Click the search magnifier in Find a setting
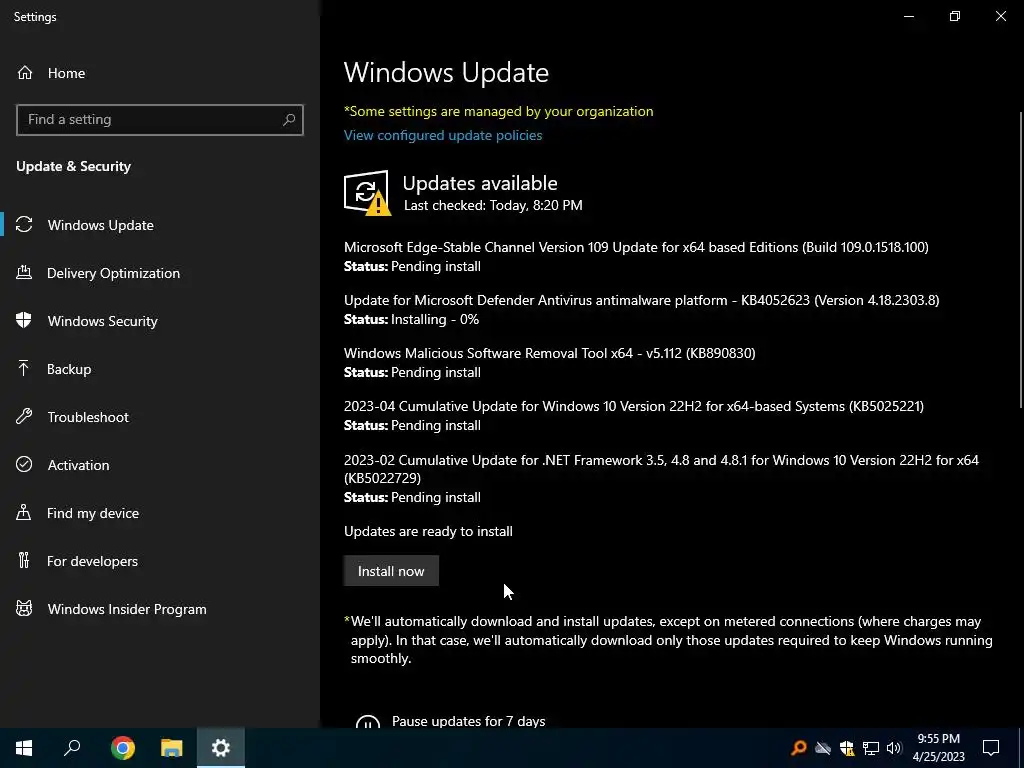Image resolution: width=1024 pixels, height=768 pixels. 289,120
